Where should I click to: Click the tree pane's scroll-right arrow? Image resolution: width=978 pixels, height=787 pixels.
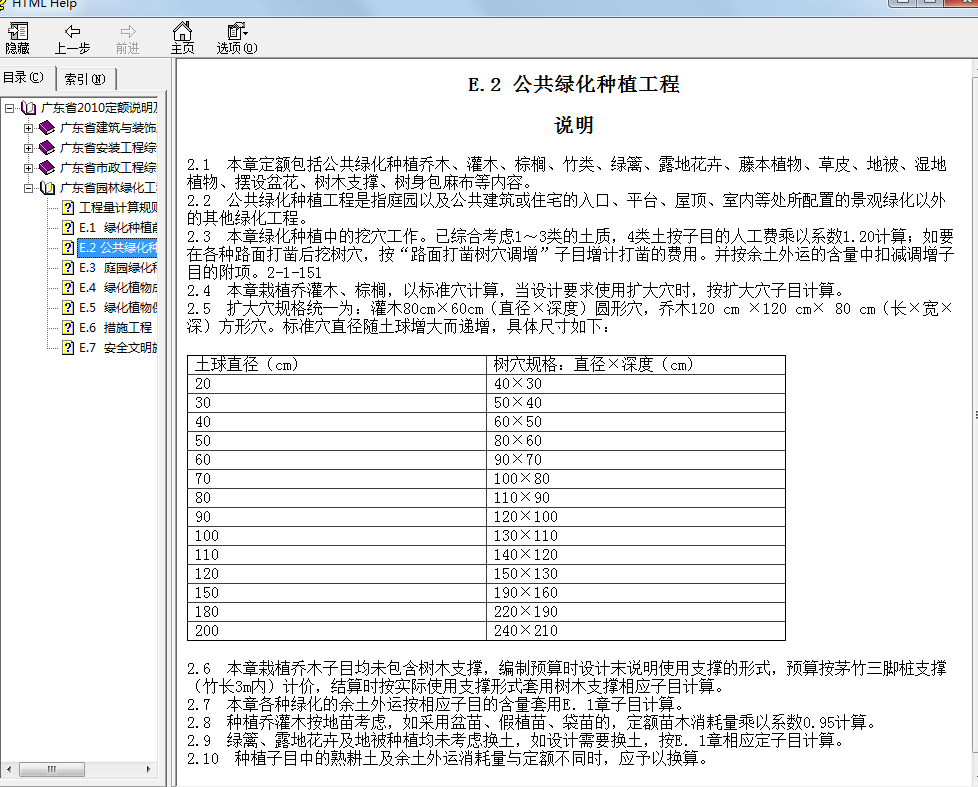click(x=148, y=770)
